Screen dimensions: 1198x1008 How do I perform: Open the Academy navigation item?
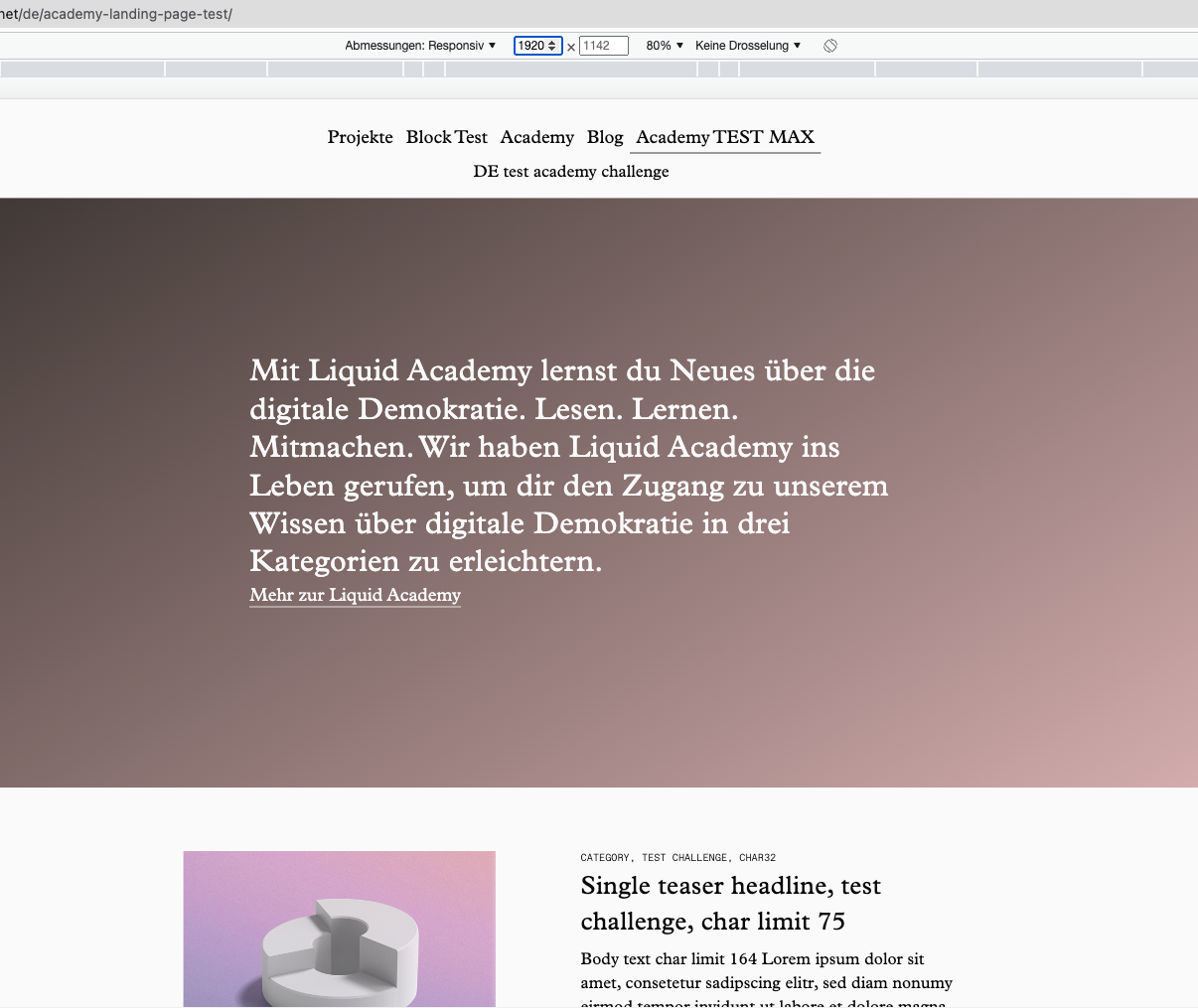[537, 137]
